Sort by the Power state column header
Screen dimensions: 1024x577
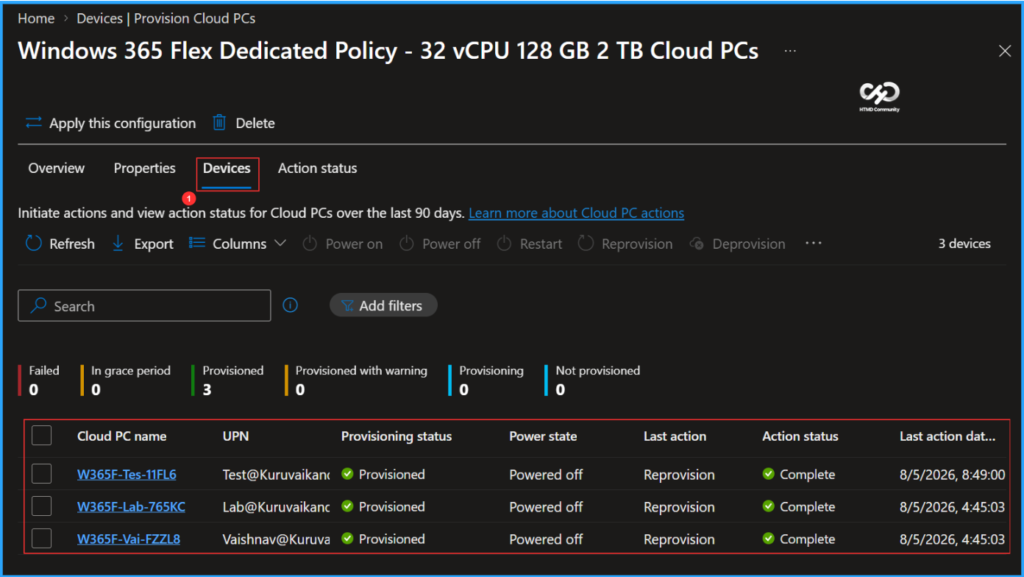tap(543, 436)
